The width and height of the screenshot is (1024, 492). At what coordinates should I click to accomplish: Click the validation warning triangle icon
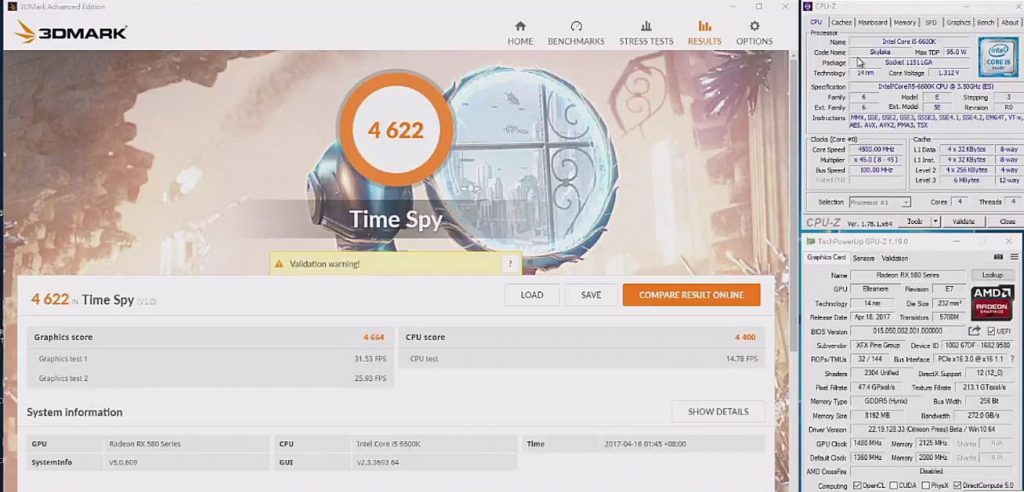click(x=279, y=264)
